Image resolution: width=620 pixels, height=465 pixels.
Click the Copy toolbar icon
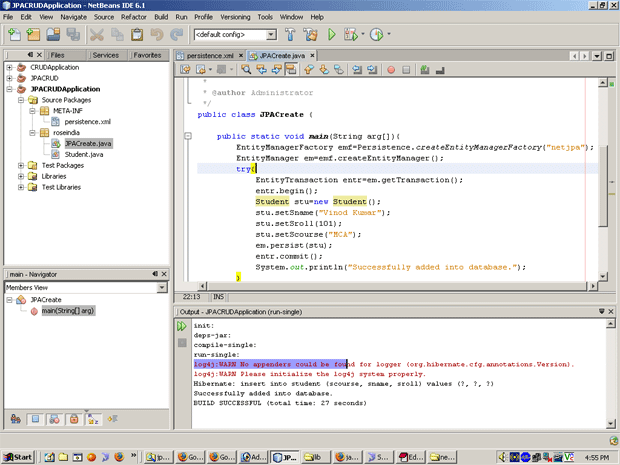coord(117,35)
